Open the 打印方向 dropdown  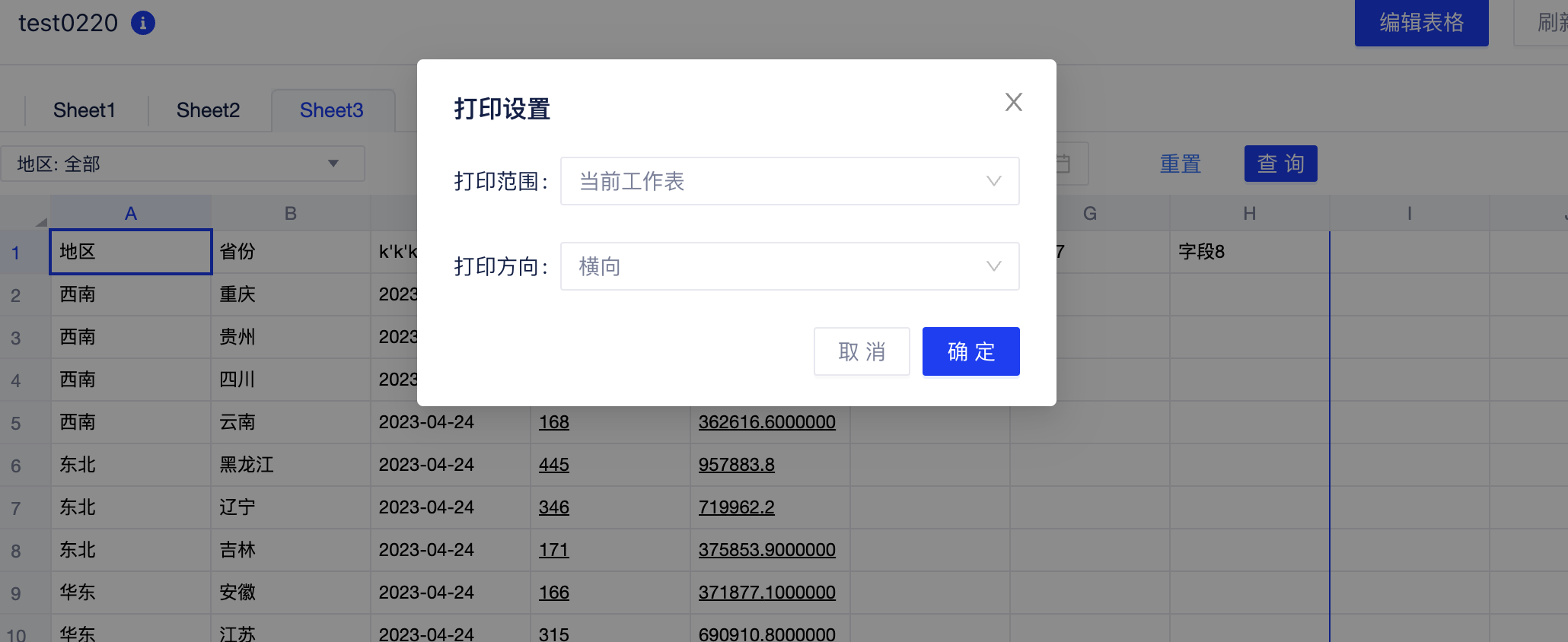(789, 266)
